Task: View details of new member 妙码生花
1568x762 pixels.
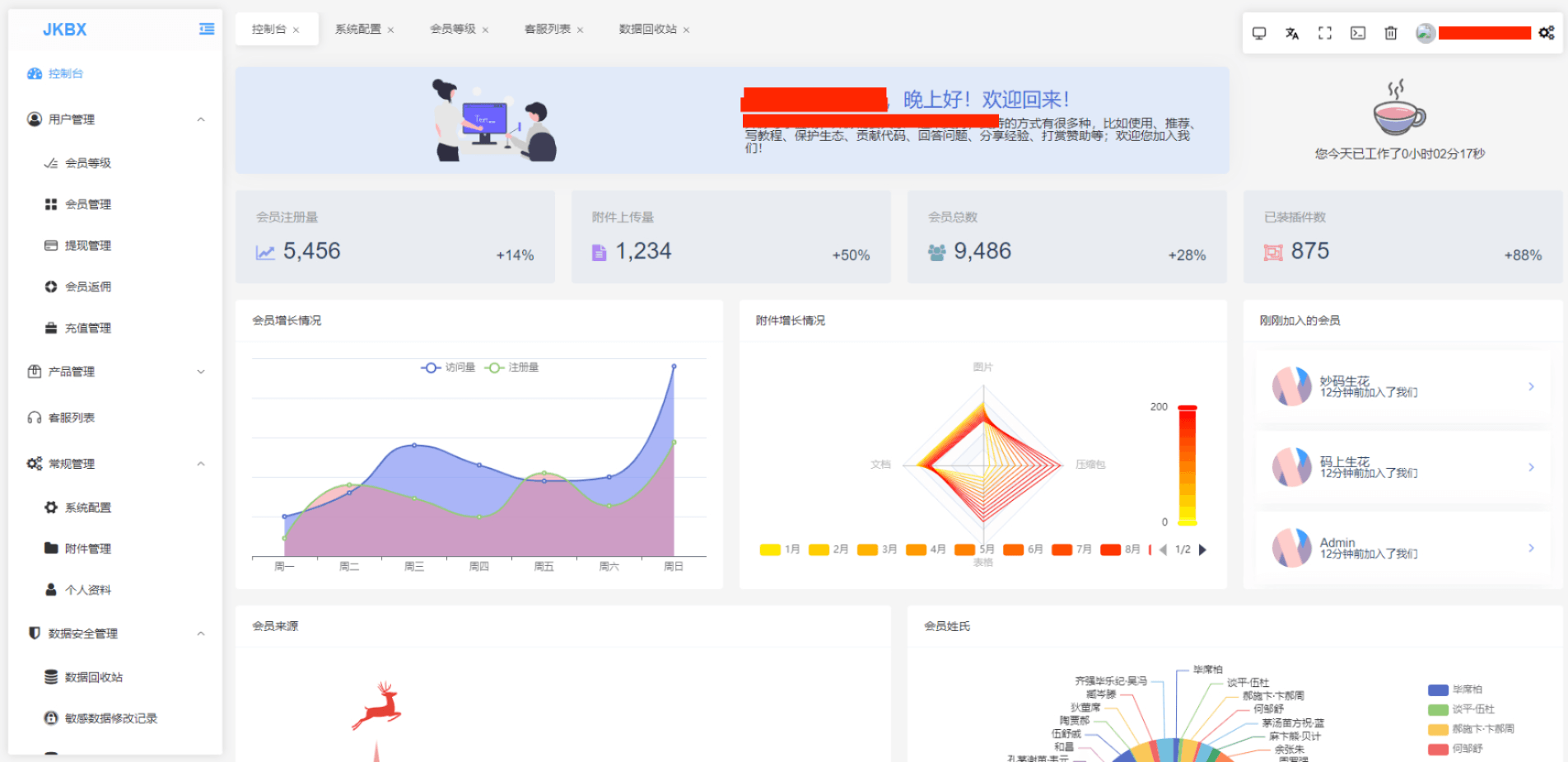Action: [x=1530, y=386]
